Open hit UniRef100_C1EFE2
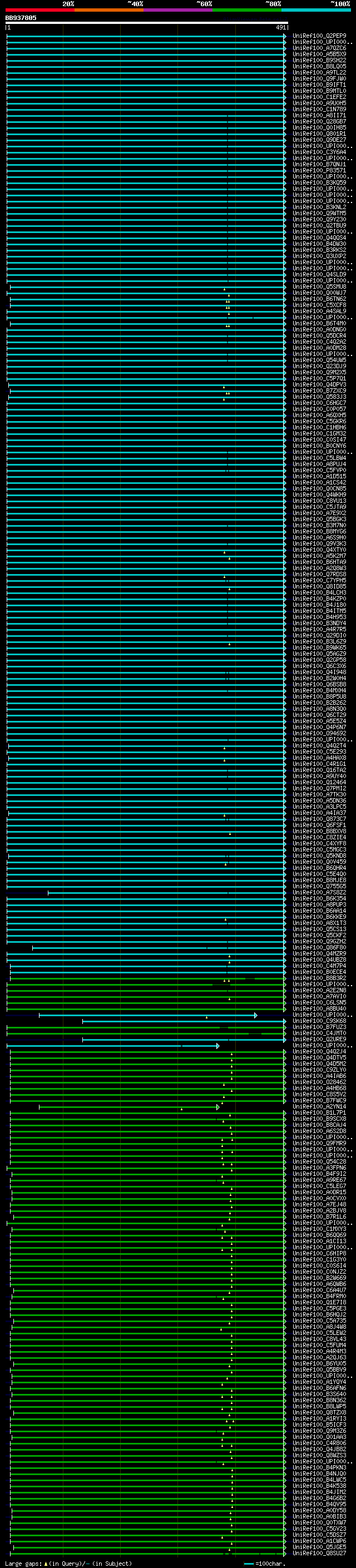This screenshot has width=356, height=1568. [x=319, y=97]
